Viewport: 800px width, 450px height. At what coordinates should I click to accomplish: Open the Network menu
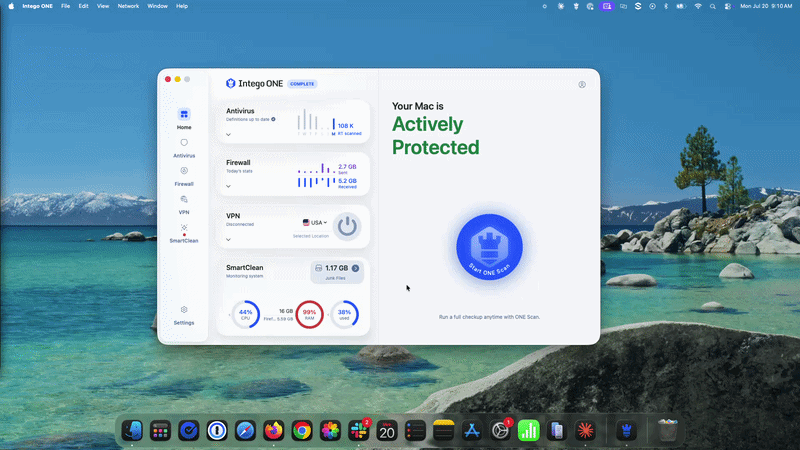tap(128, 6)
